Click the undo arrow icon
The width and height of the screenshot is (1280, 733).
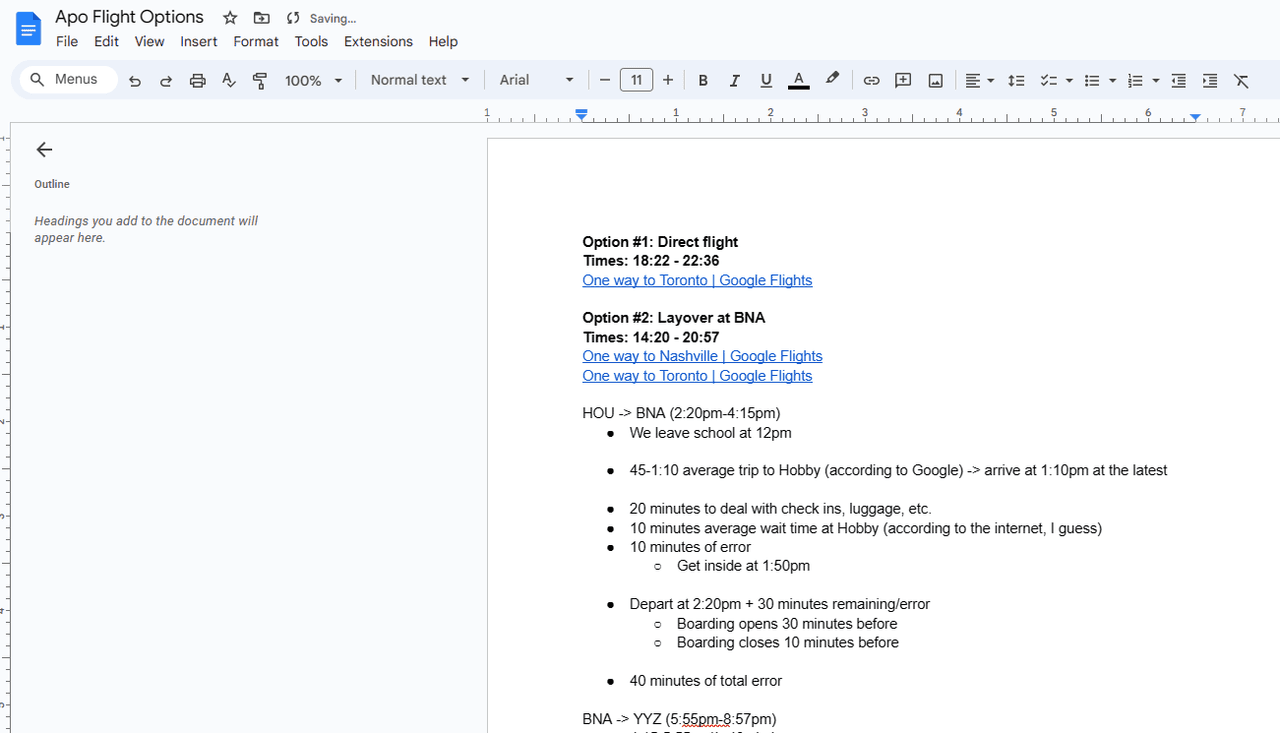tap(135, 81)
